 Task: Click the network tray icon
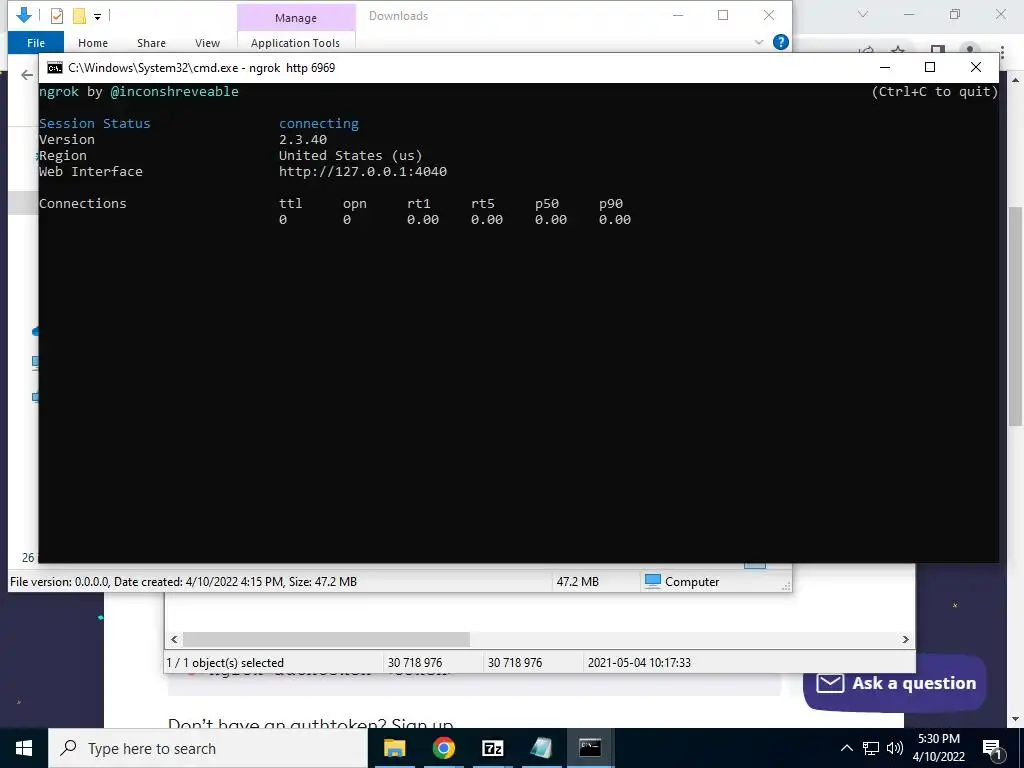pyautogui.click(x=871, y=748)
